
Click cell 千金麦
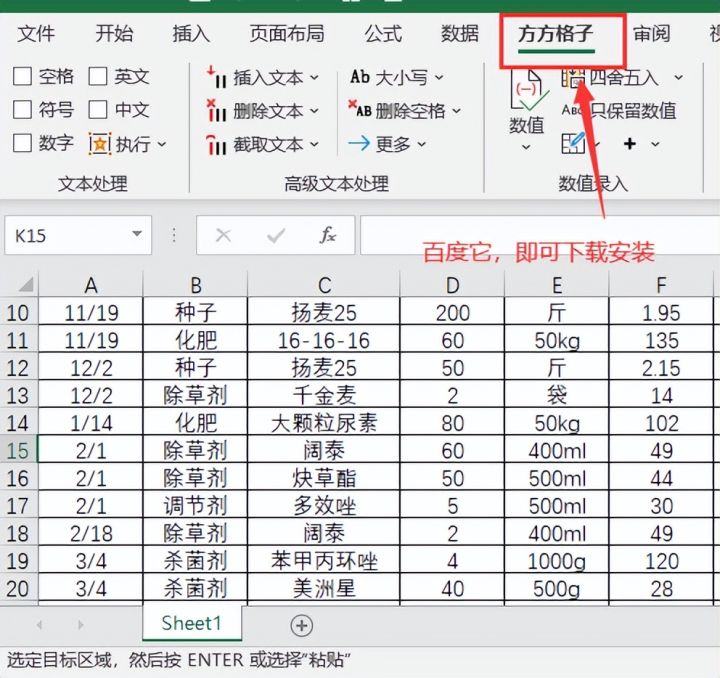(x=324, y=396)
